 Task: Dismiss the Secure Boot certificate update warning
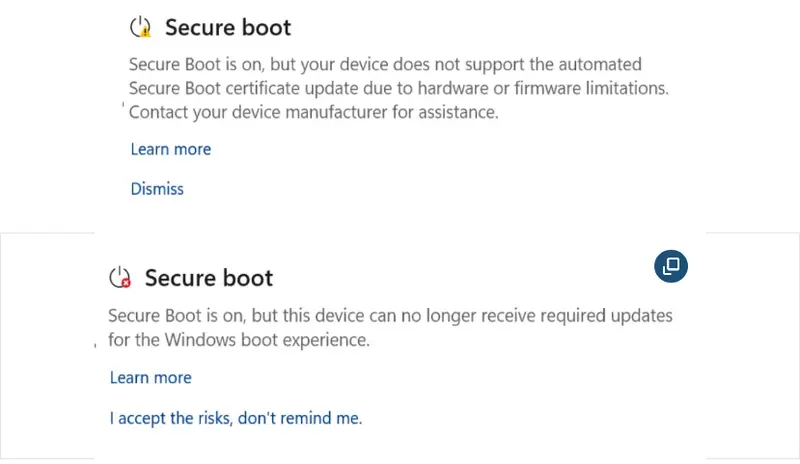point(157,188)
